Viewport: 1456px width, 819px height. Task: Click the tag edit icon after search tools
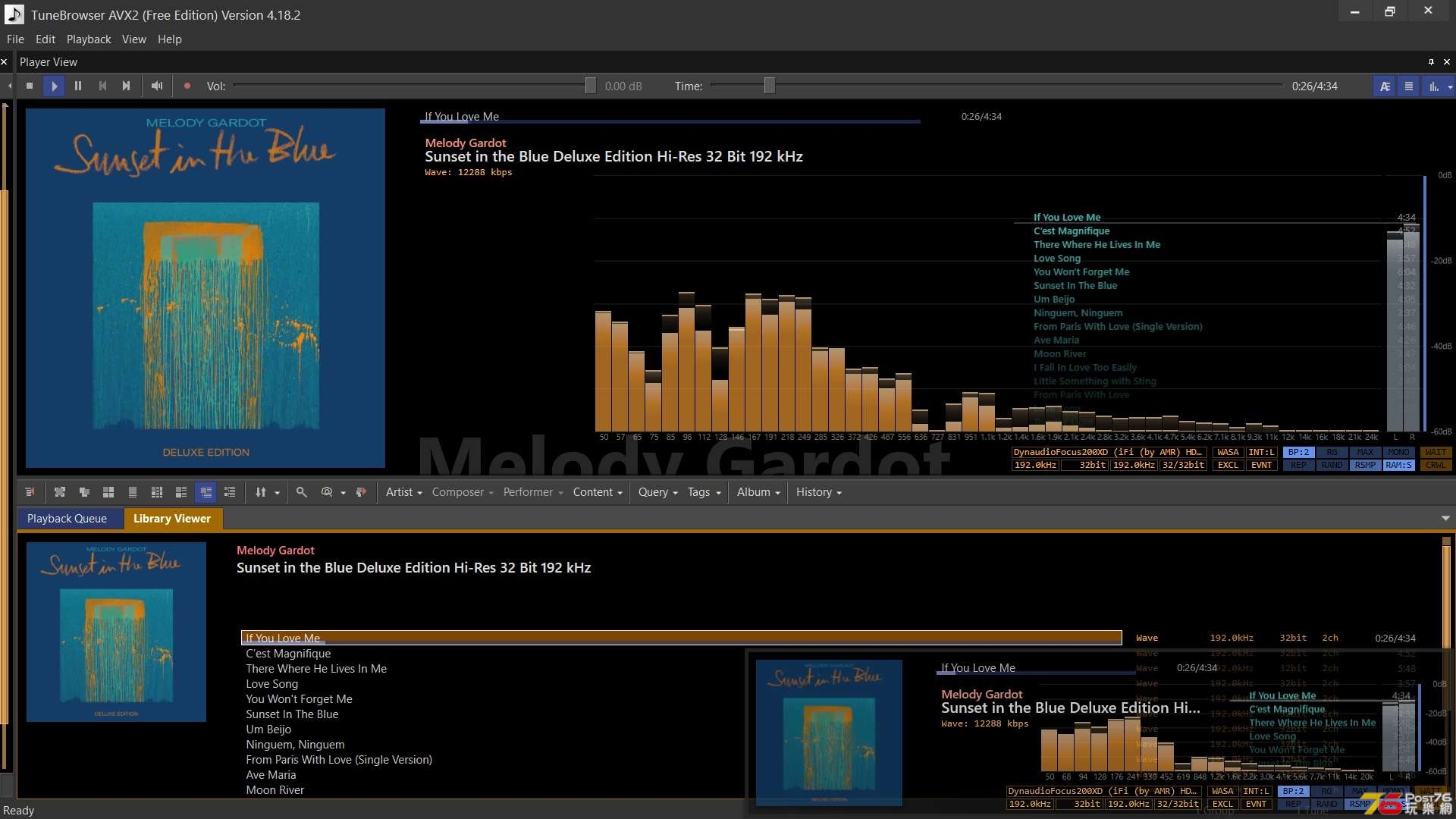(x=361, y=492)
